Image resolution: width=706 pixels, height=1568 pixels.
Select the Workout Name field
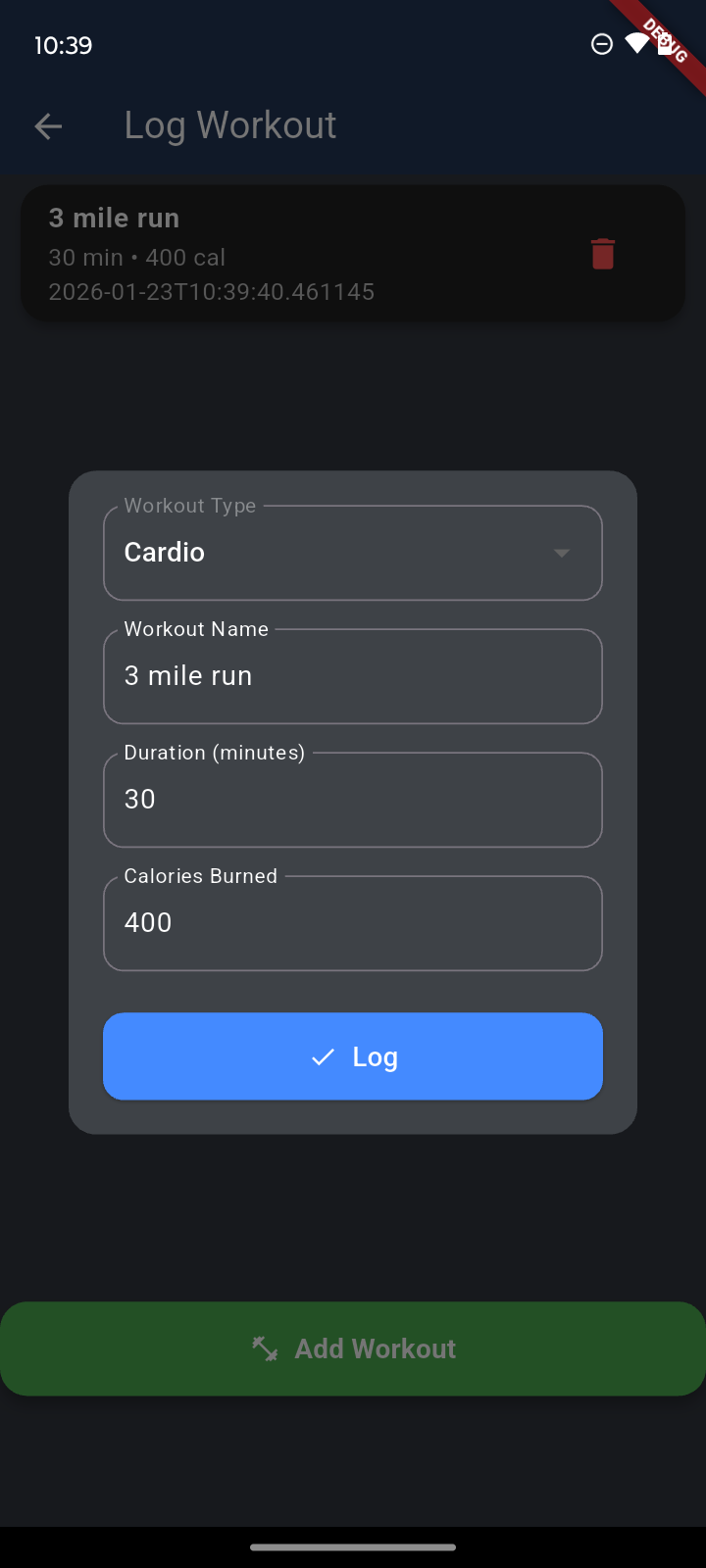[x=353, y=676]
